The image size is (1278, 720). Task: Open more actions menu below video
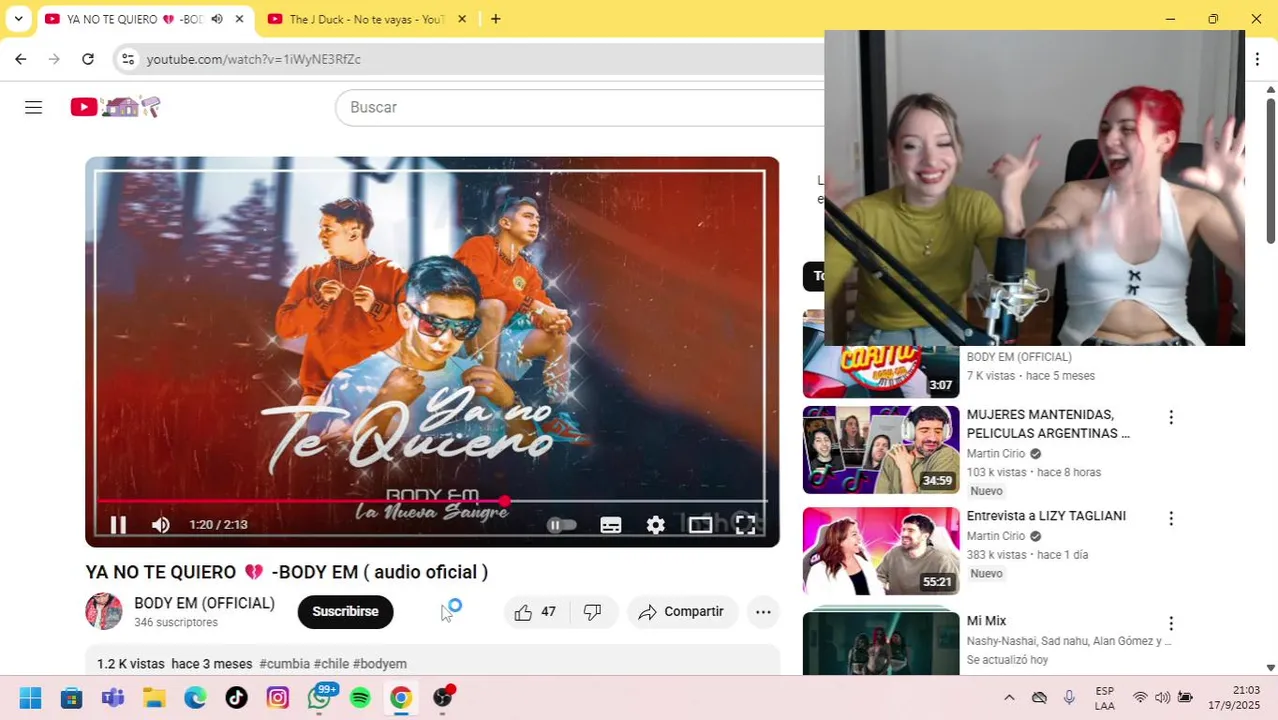click(763, 612)
